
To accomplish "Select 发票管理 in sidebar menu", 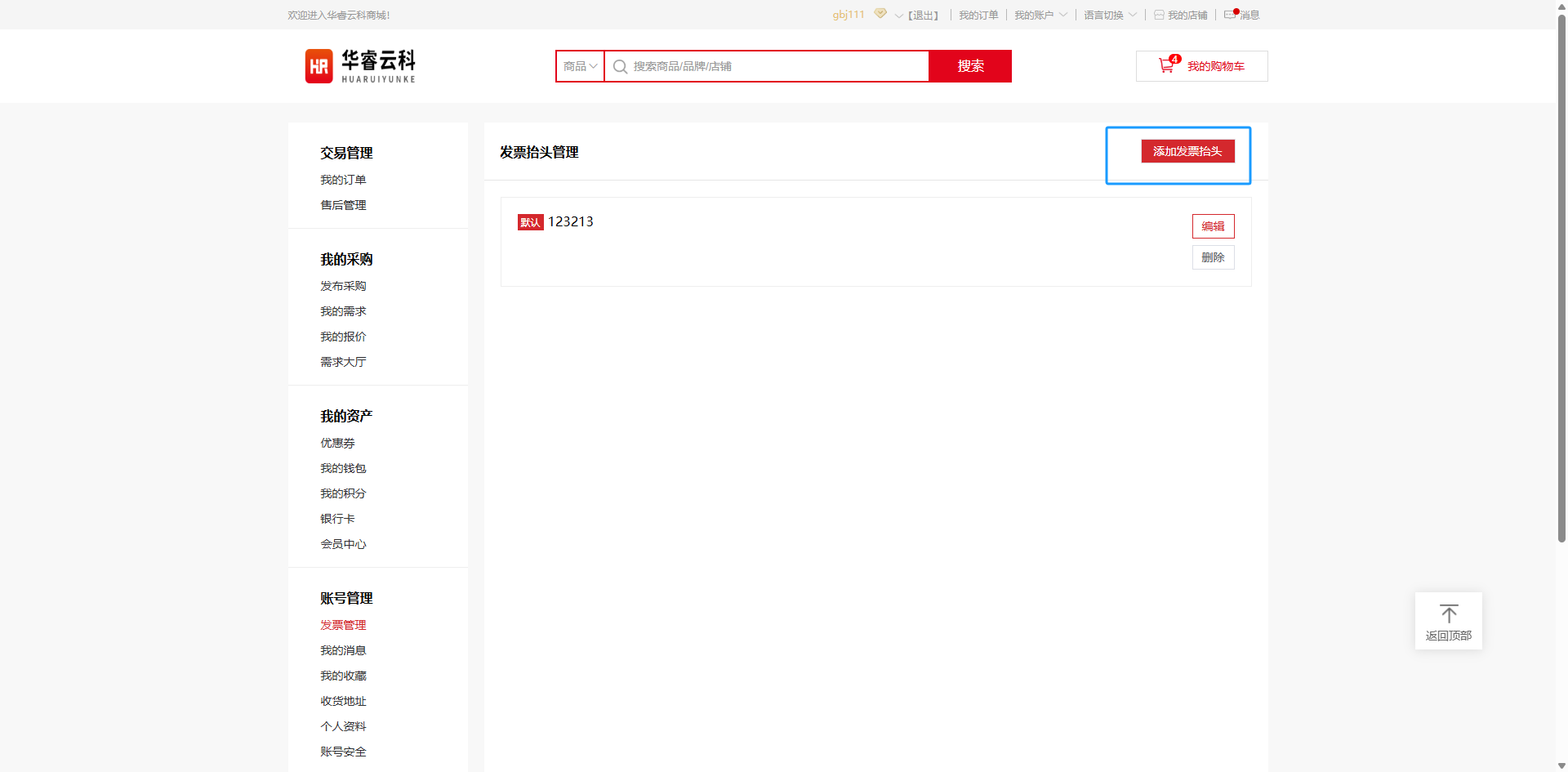I will pos(343,625).
